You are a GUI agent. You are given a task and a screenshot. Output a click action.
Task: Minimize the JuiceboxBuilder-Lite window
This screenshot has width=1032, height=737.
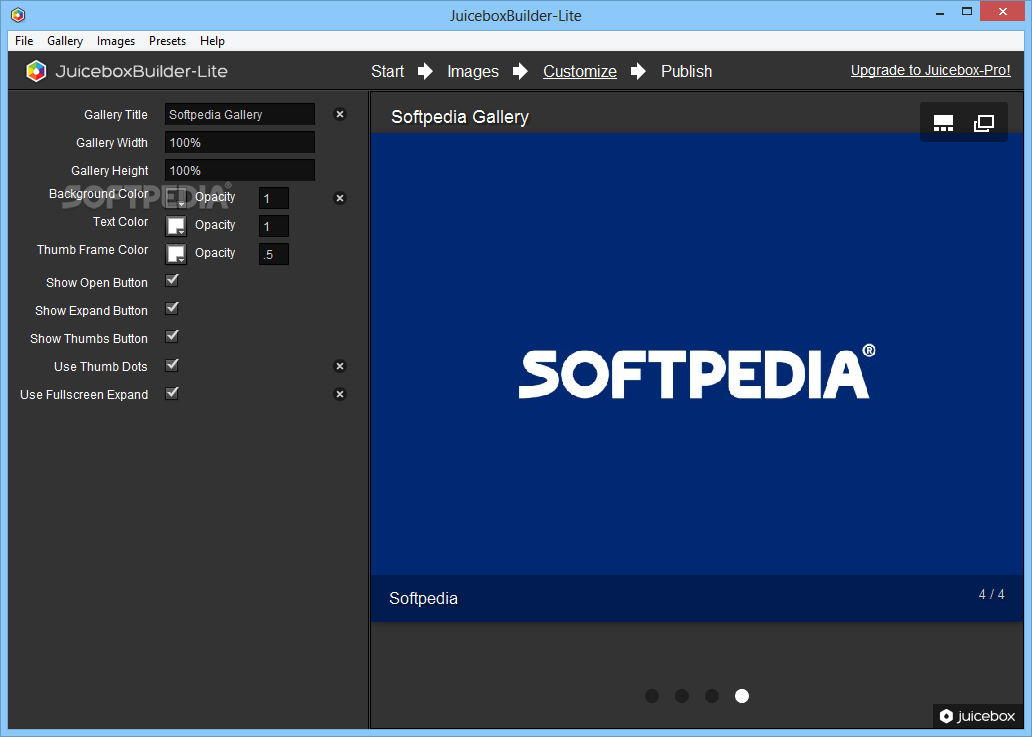[x=939, y=12]
